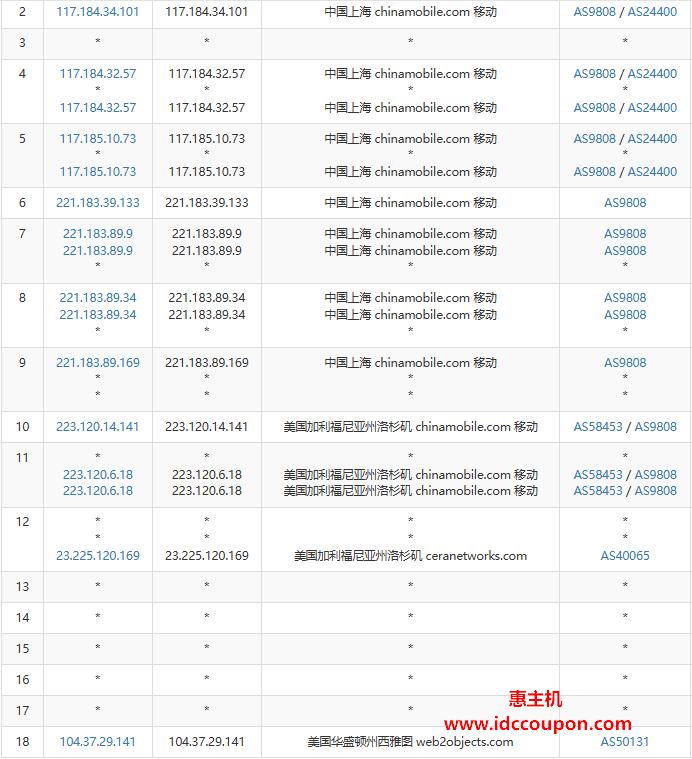Select plain black 221.183.89.169 text in hop 9
Viewport: 692px width, 759px height.
(x=207, y=363)
